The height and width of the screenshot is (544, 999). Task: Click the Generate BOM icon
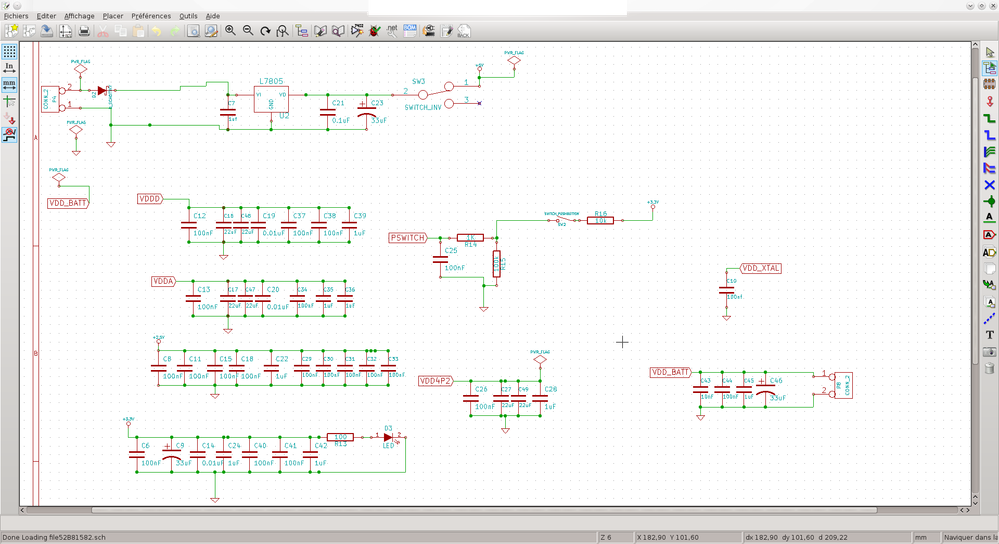click(x=410, y=31)
